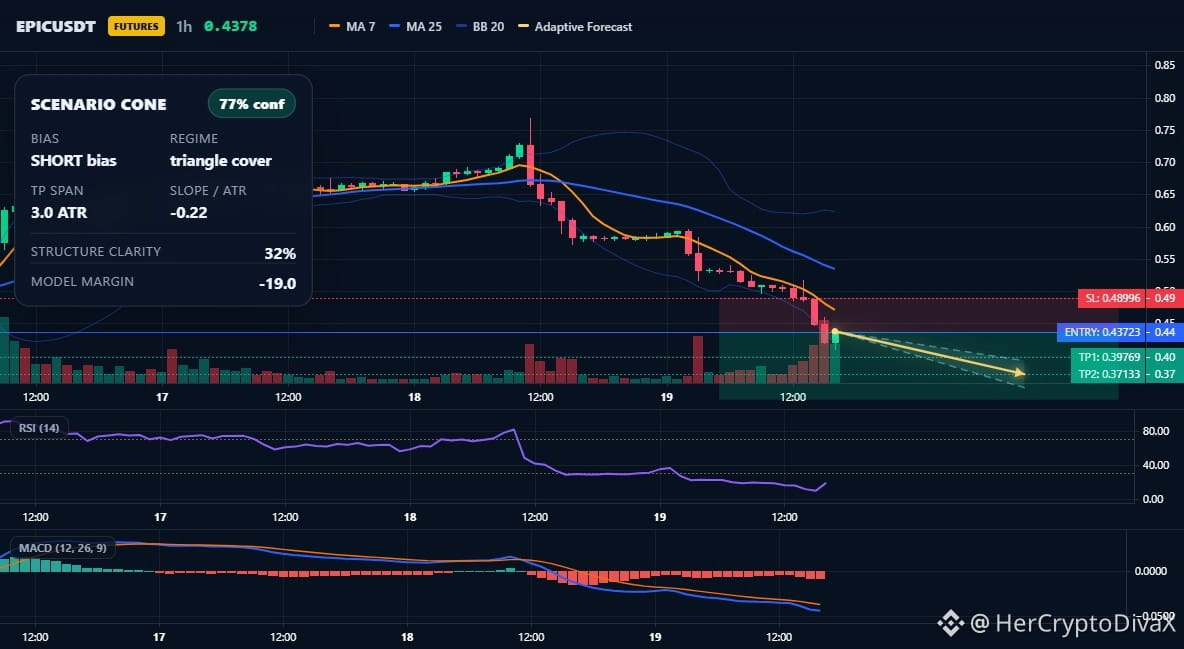Click the model margin -19.0 value

277,283
